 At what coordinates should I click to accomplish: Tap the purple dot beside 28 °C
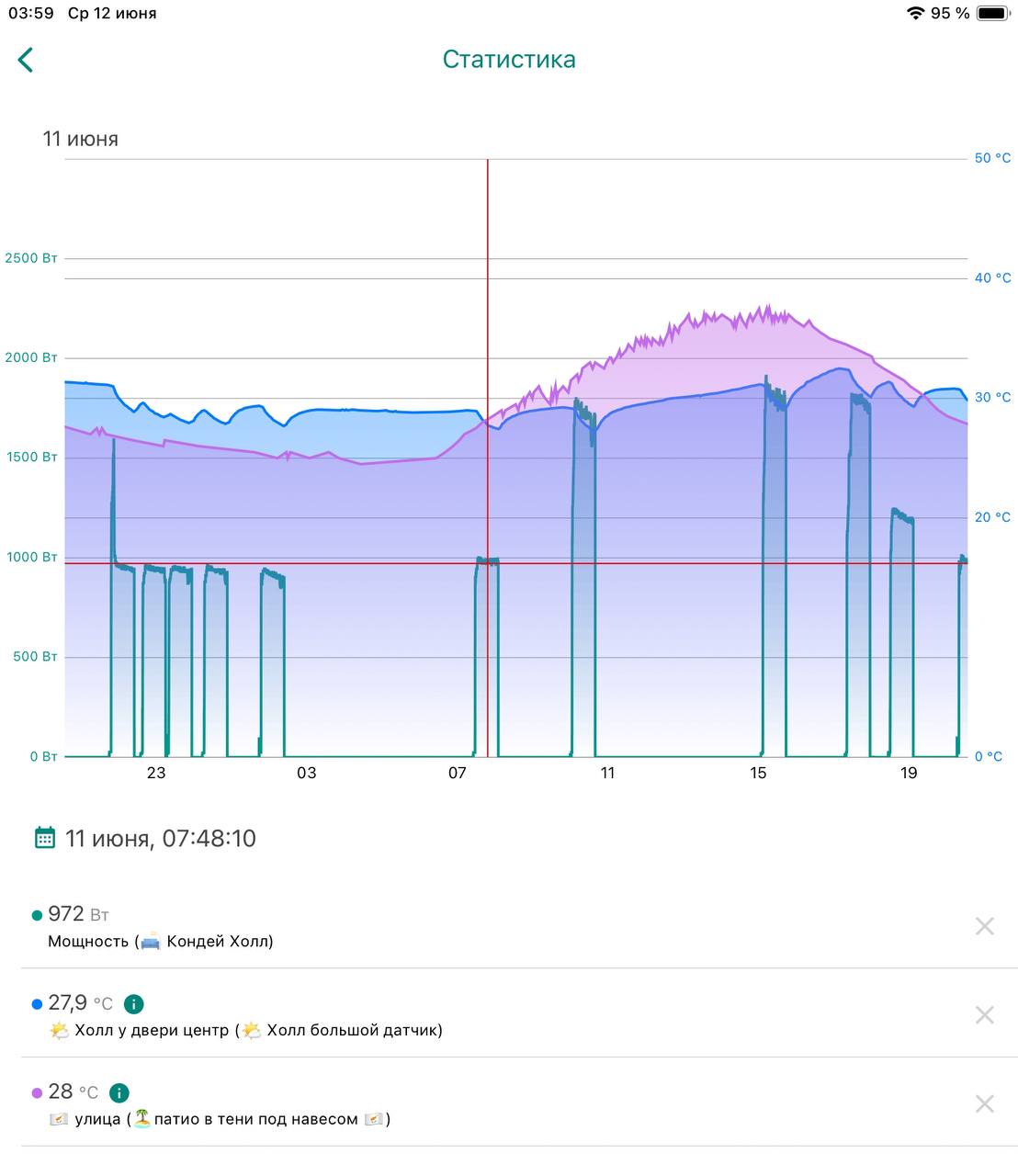click(x=37, y=1093)
